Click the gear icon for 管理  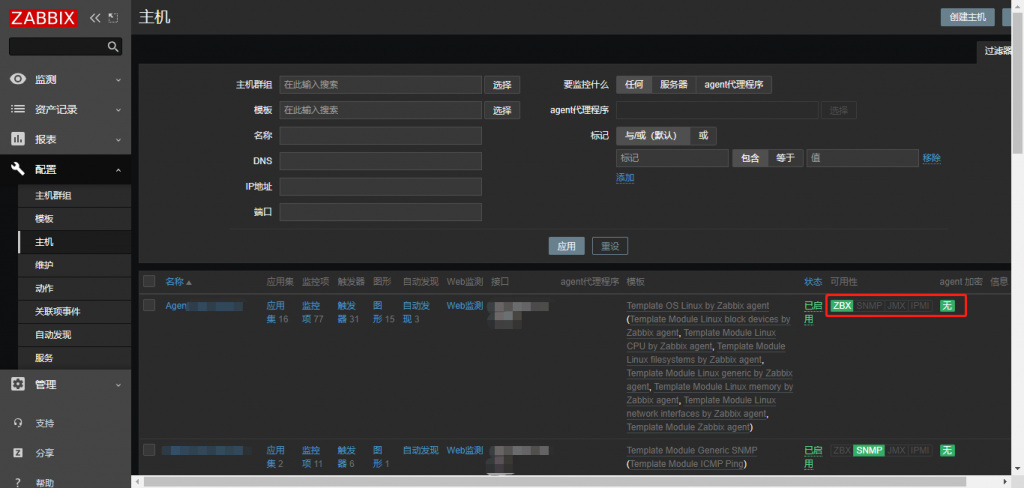(18, 384)
